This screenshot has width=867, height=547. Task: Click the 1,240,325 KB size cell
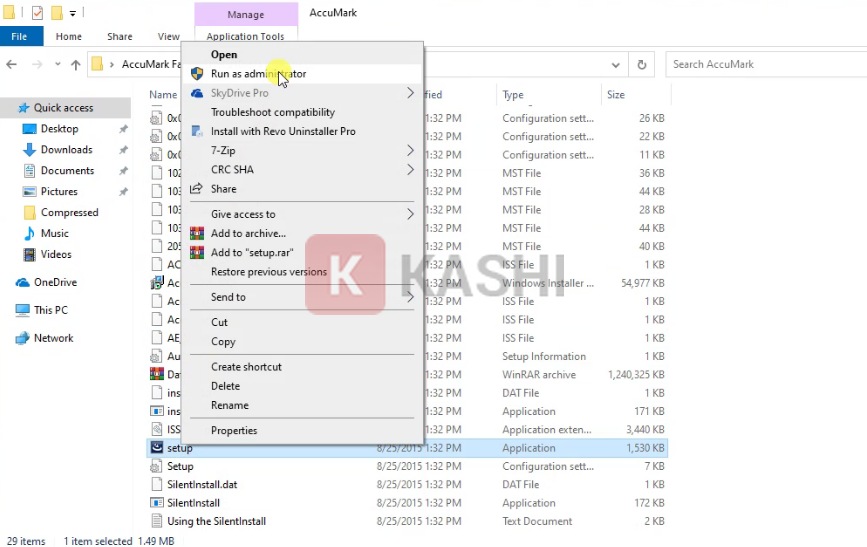click(x=636, y=374)
